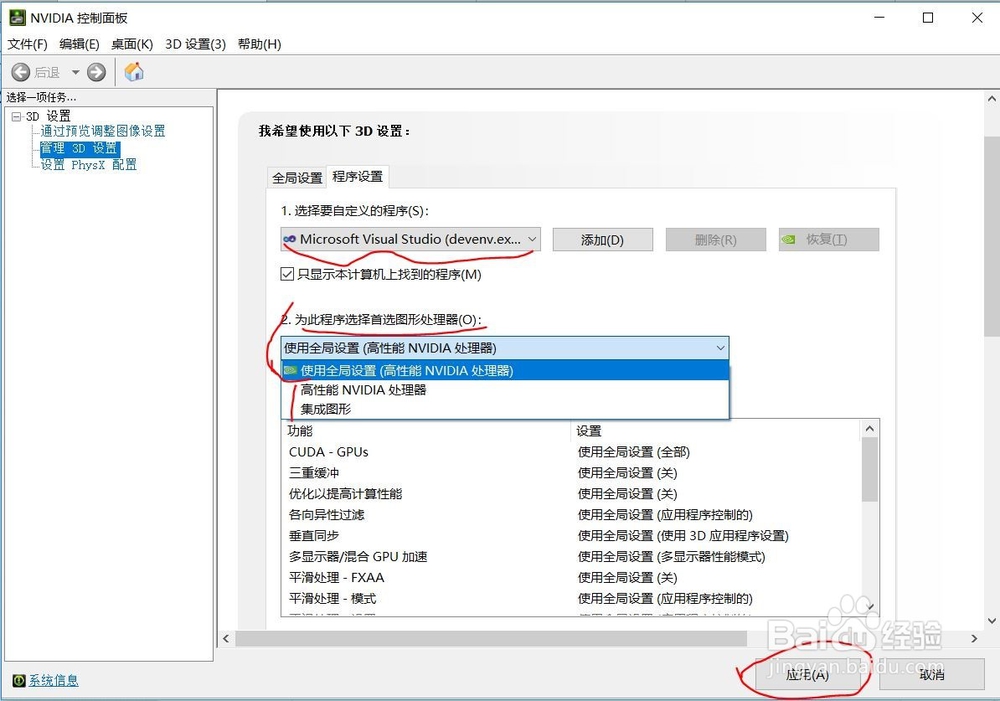Image resolution: width=1000 pixels, height=701 pixels.
Task: Toggle 只显示本计算机上找到的程序 checkbox
Action: [287, 274]
